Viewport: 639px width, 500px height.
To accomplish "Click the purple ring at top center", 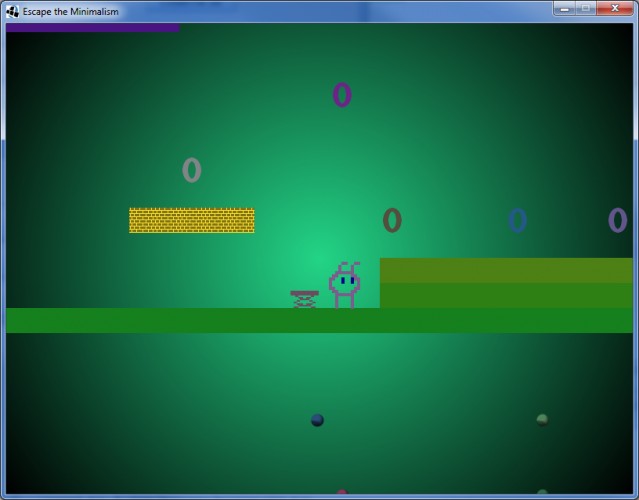I will pyautogui.click(x=342, y=95).
